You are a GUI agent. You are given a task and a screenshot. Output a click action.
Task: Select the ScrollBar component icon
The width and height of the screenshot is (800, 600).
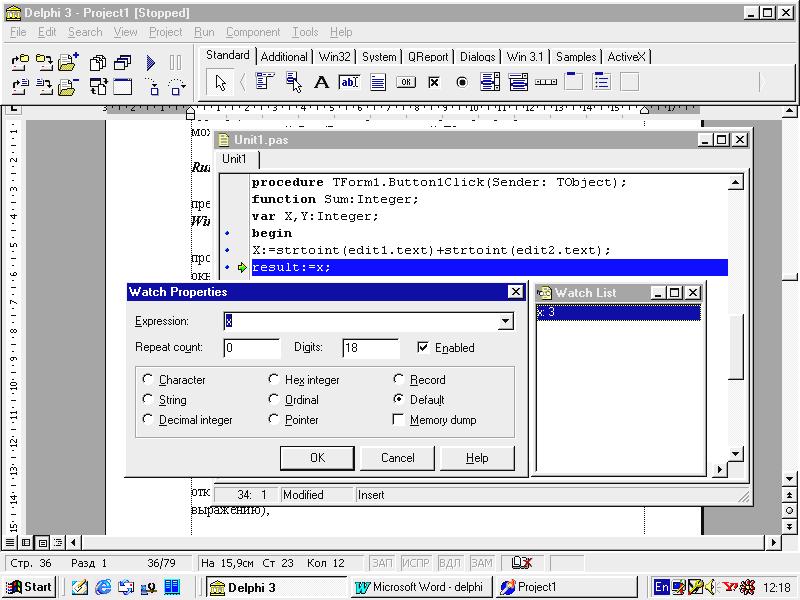(545, 82)
